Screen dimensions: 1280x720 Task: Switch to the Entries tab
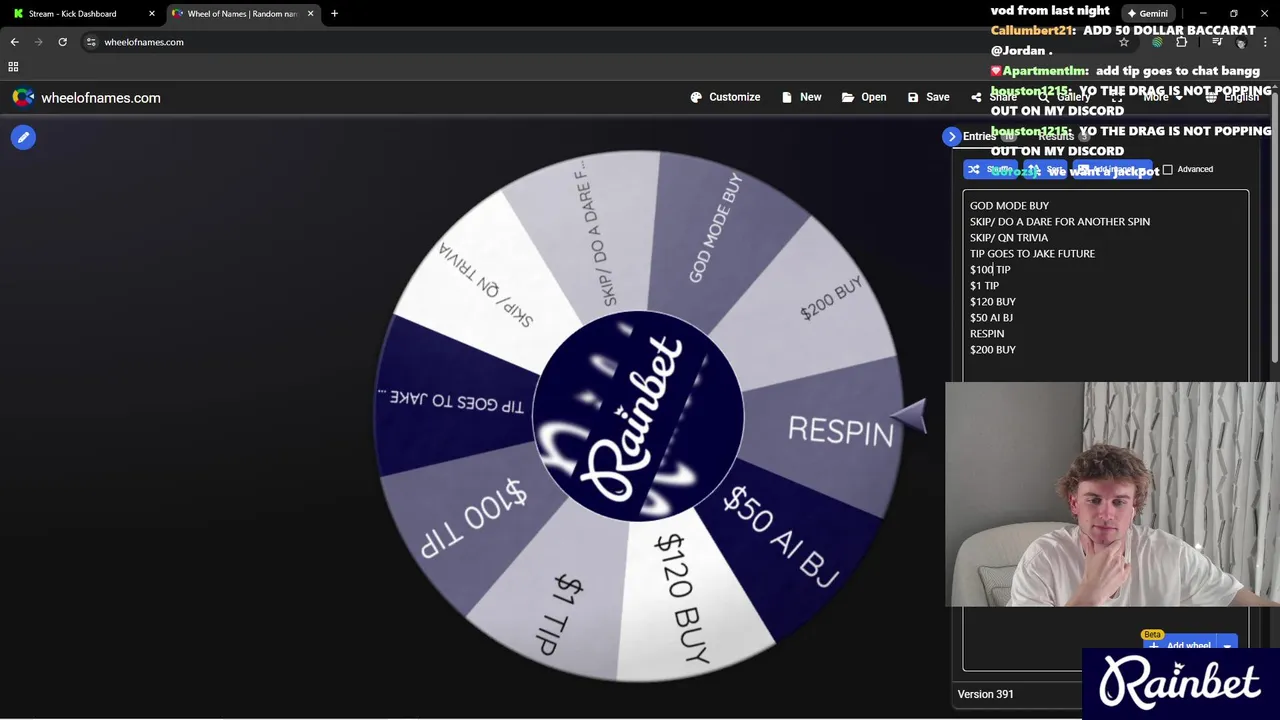pyautogui.click(x=989, y=136)
